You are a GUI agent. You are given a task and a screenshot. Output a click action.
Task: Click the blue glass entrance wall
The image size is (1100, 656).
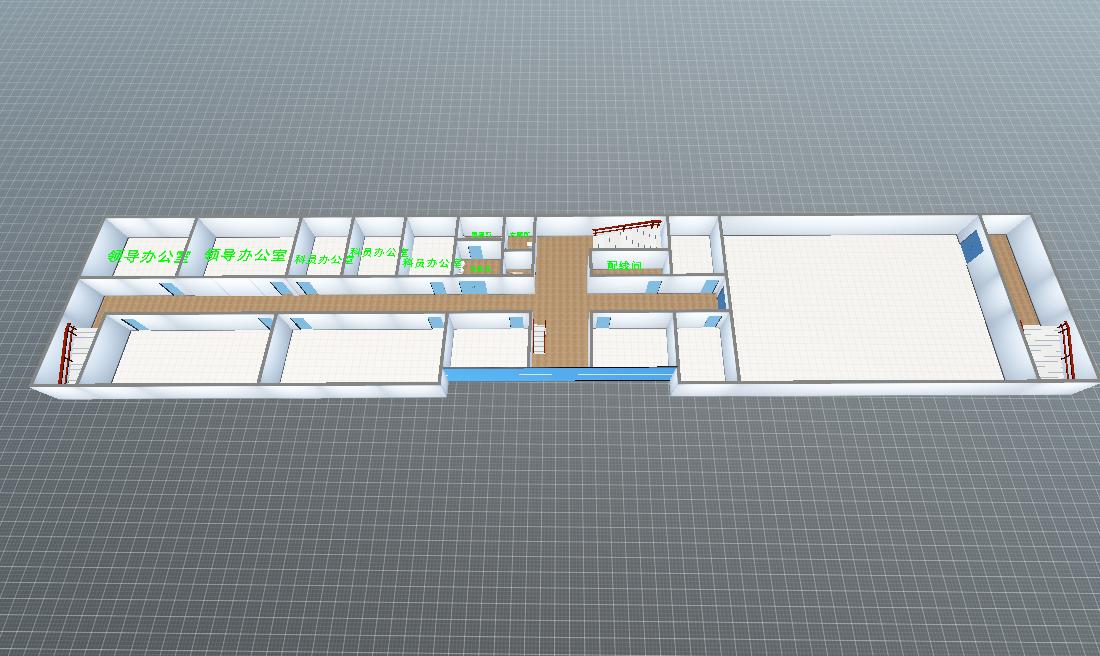[x=560, y=374]
